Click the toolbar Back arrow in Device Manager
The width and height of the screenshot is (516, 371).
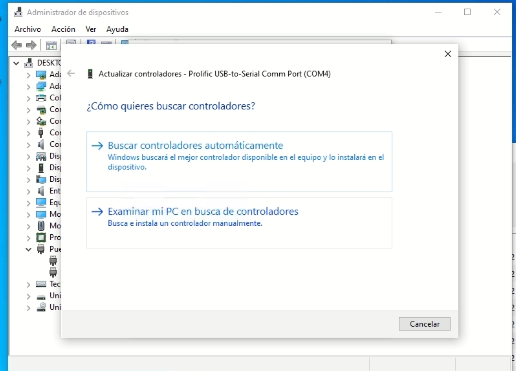(x=17, y=45)
